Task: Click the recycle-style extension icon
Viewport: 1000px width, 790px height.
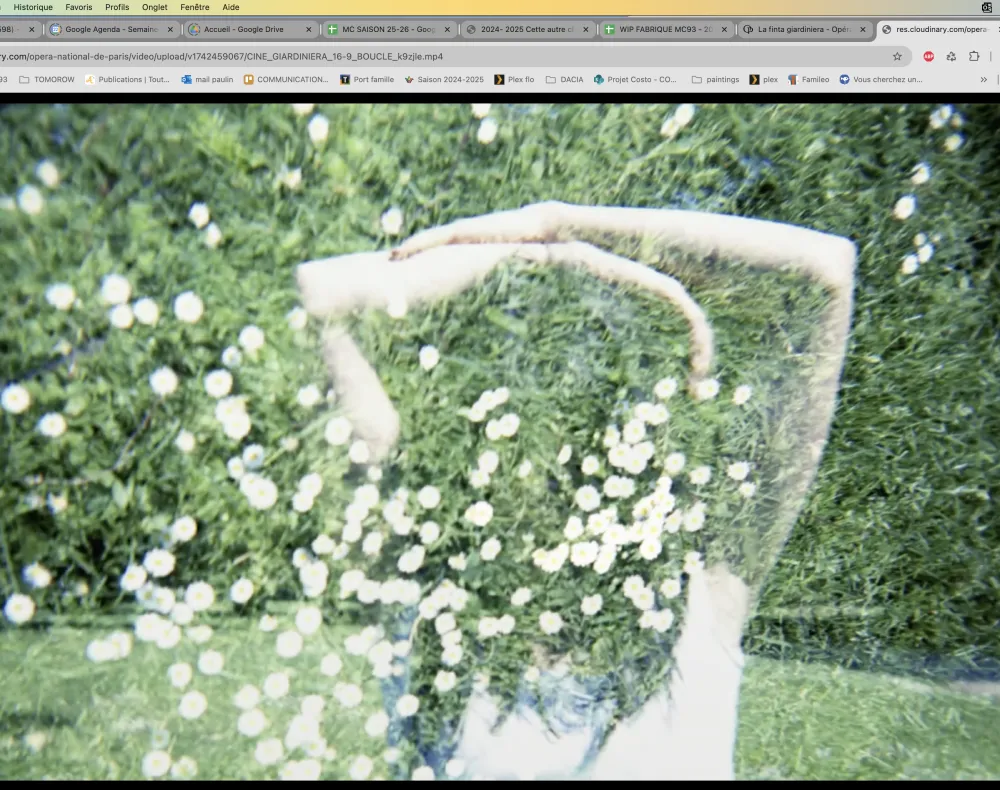Action: (951, 57)
